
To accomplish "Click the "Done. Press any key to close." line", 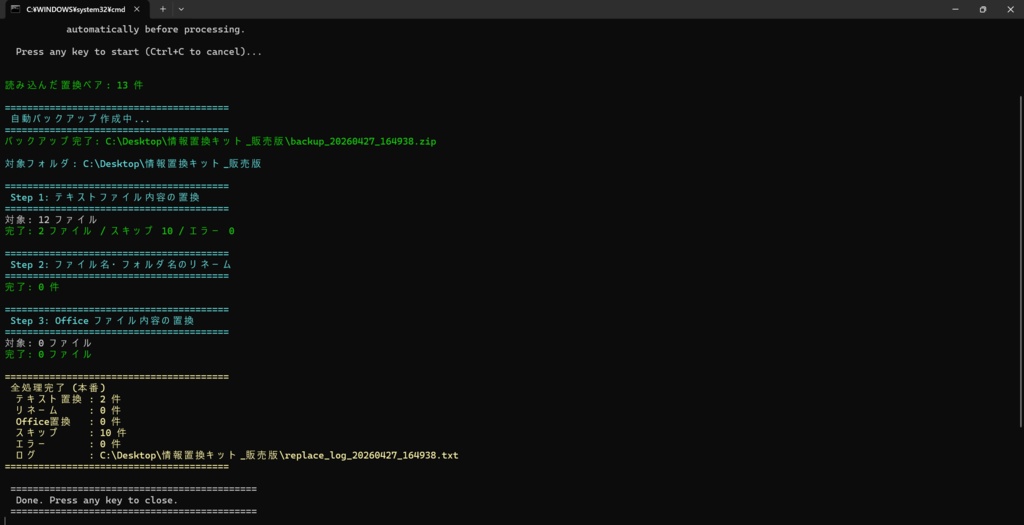I will pyautogui.click(x=97, y=500).
